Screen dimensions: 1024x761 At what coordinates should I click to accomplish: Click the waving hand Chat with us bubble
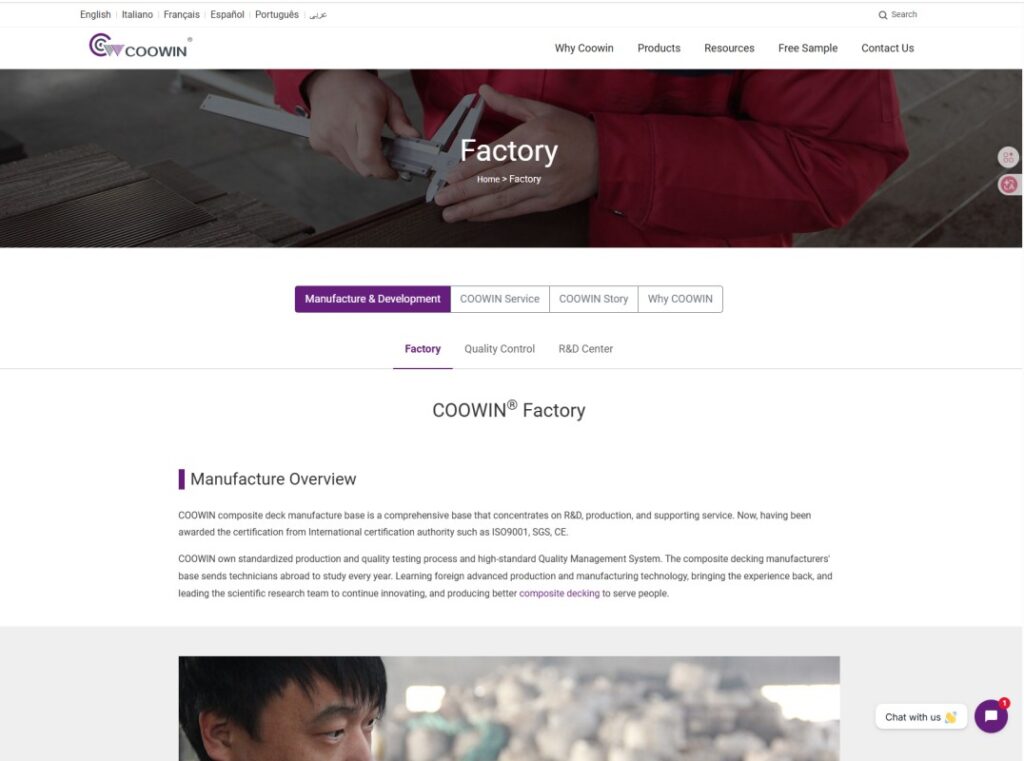pos(920,717)
